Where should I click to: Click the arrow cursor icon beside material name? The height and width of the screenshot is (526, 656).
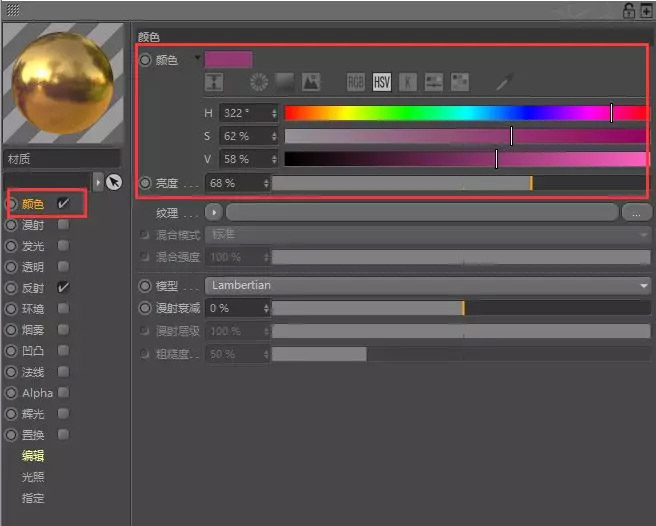coord(114,182)
